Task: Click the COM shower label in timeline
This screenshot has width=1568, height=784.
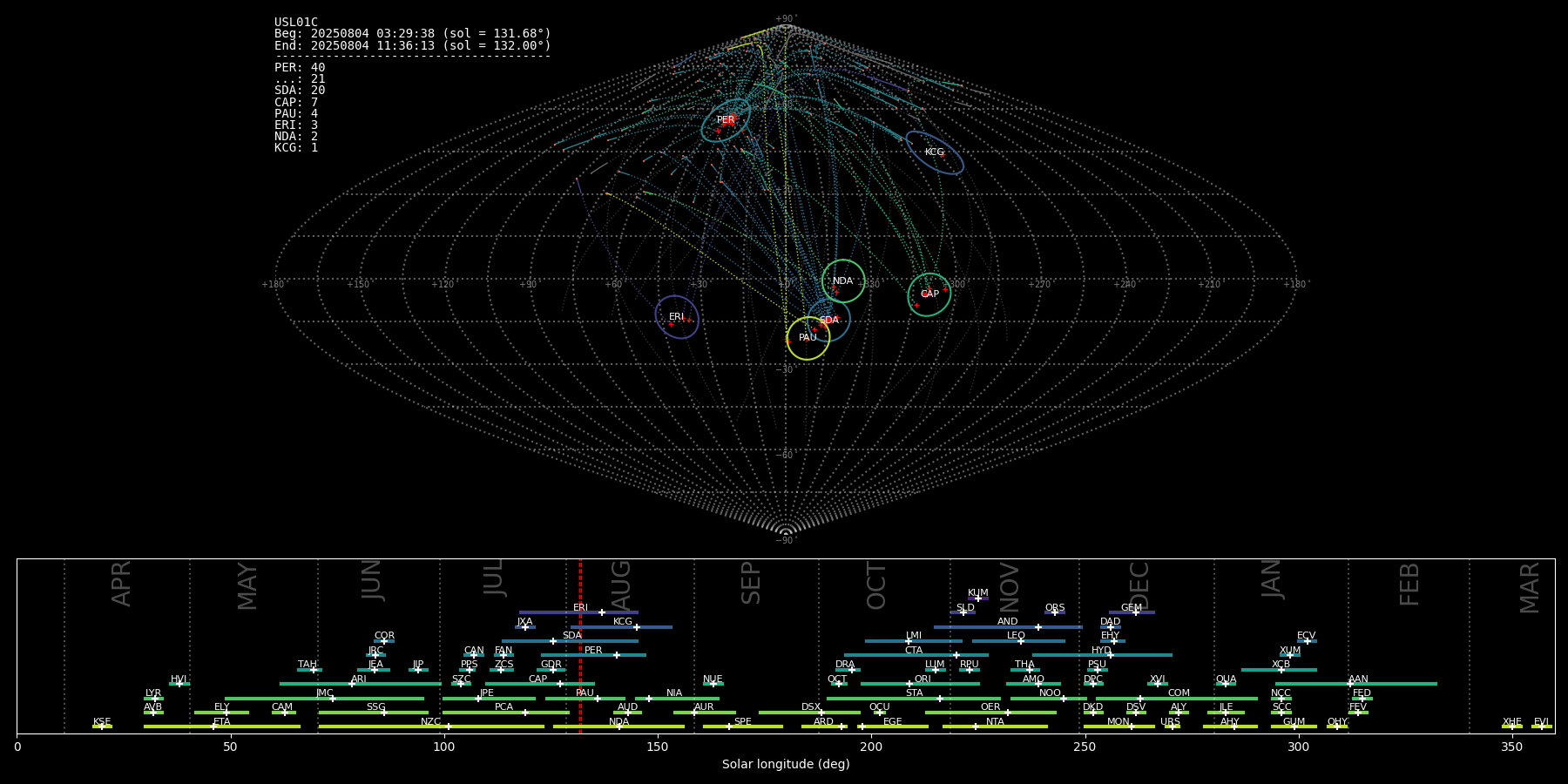Action: 1179,693
